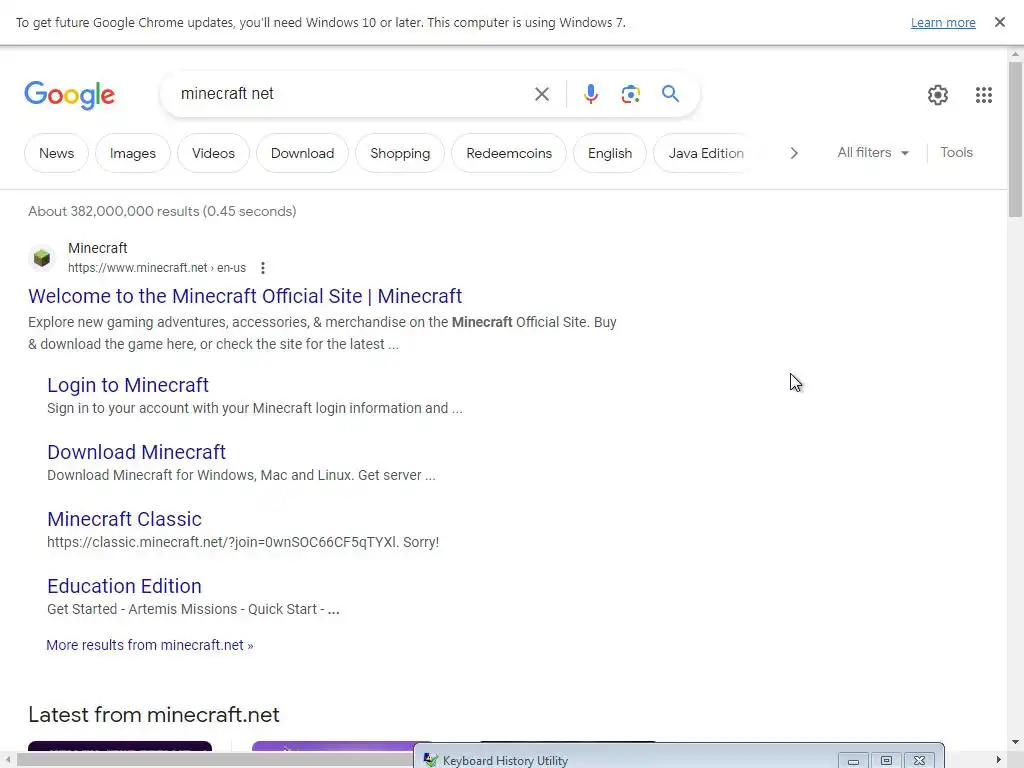This screenshot has width=1024, height=768.
Task: Close the Keyboard History Utility window
Action: (920, 761)
